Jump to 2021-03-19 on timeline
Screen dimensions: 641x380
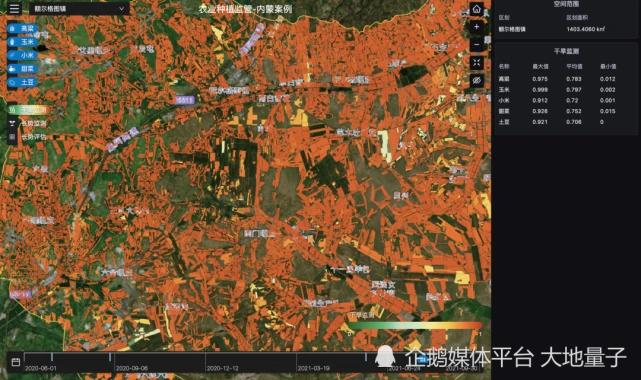click(x=313, y=368)
